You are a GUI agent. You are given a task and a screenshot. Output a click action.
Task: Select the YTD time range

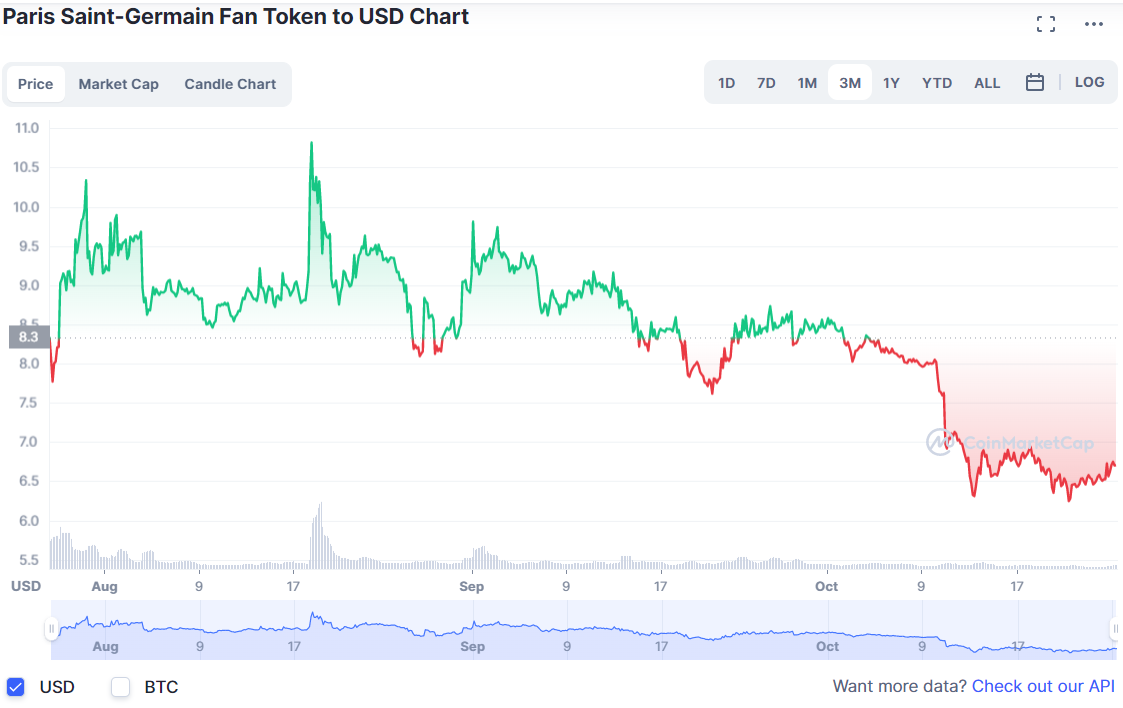937,83
